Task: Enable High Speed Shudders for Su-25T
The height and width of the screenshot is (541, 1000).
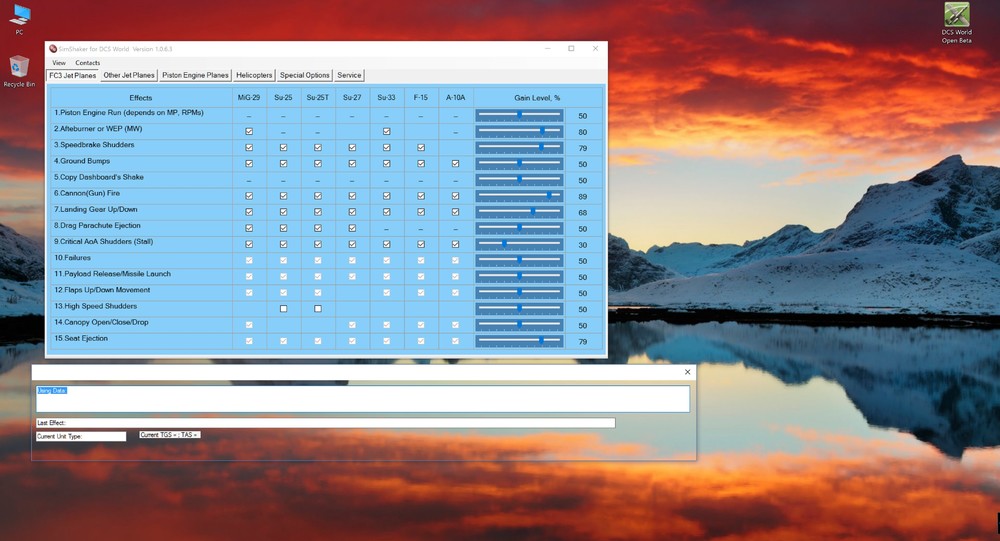Action: pos(318,309)
